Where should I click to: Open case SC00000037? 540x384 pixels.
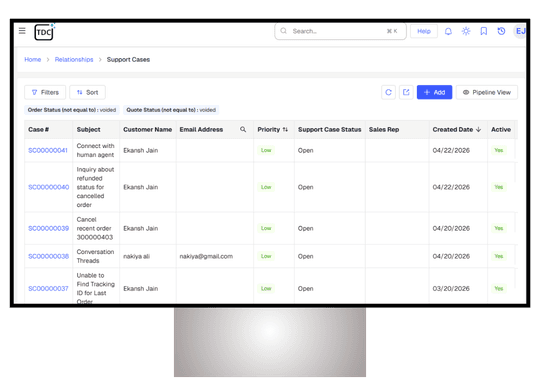[48, 289]
